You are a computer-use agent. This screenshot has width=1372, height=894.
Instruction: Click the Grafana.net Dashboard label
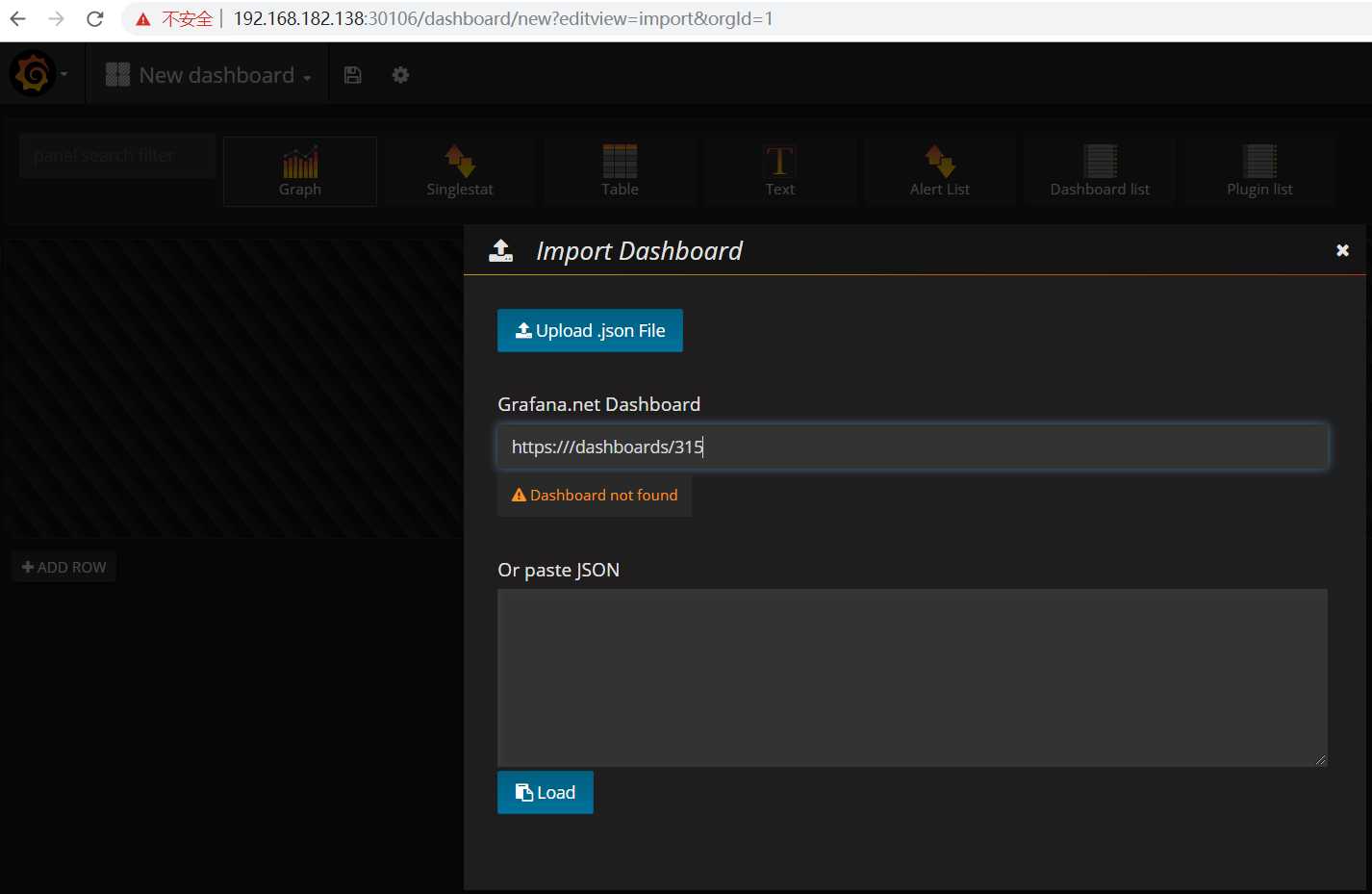[598, 404]
